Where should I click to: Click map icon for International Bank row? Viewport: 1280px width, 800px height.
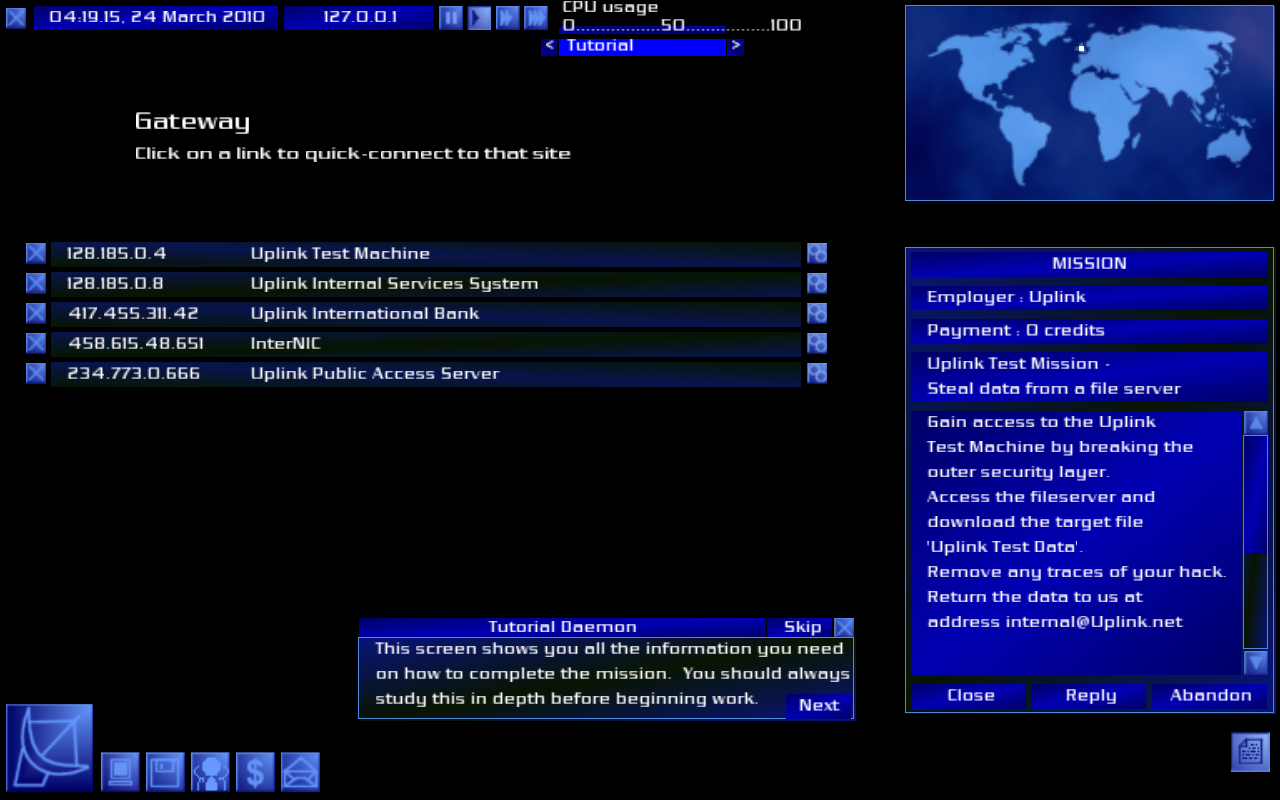(x=817, y=314)
